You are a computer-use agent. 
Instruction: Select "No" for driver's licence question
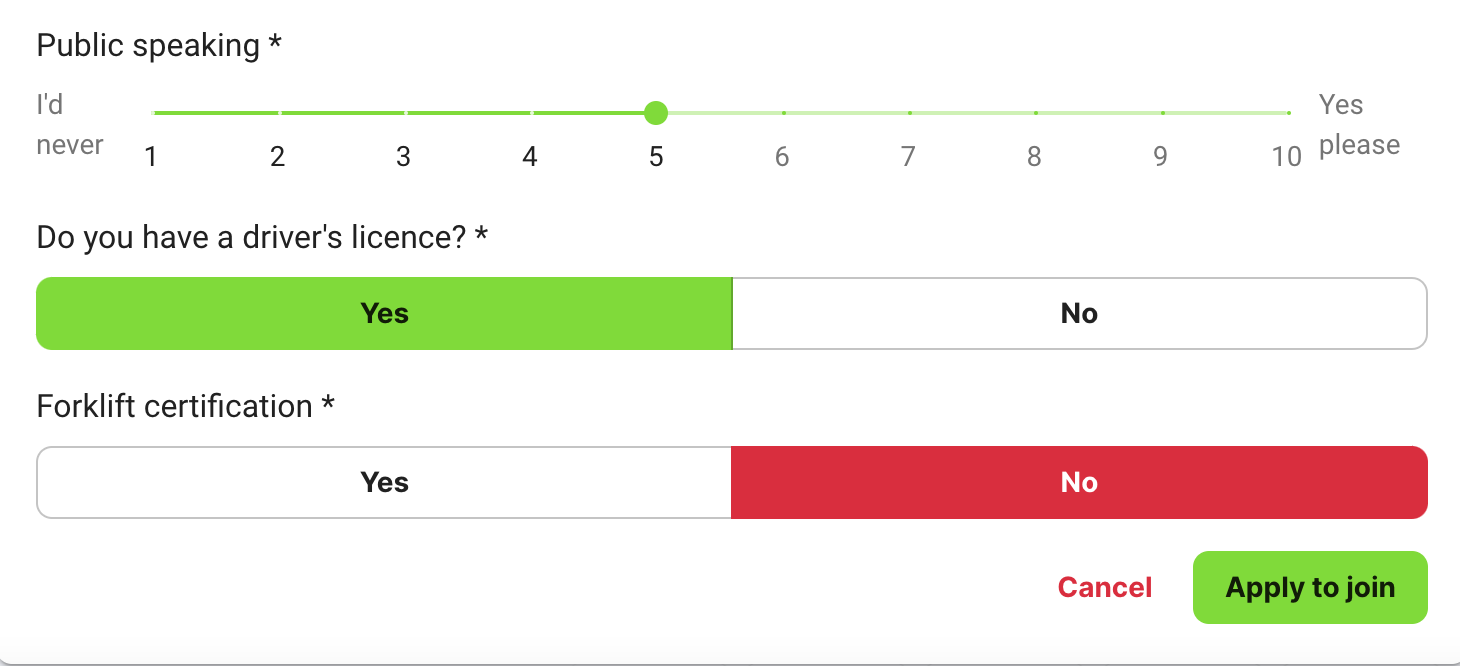1079,313
